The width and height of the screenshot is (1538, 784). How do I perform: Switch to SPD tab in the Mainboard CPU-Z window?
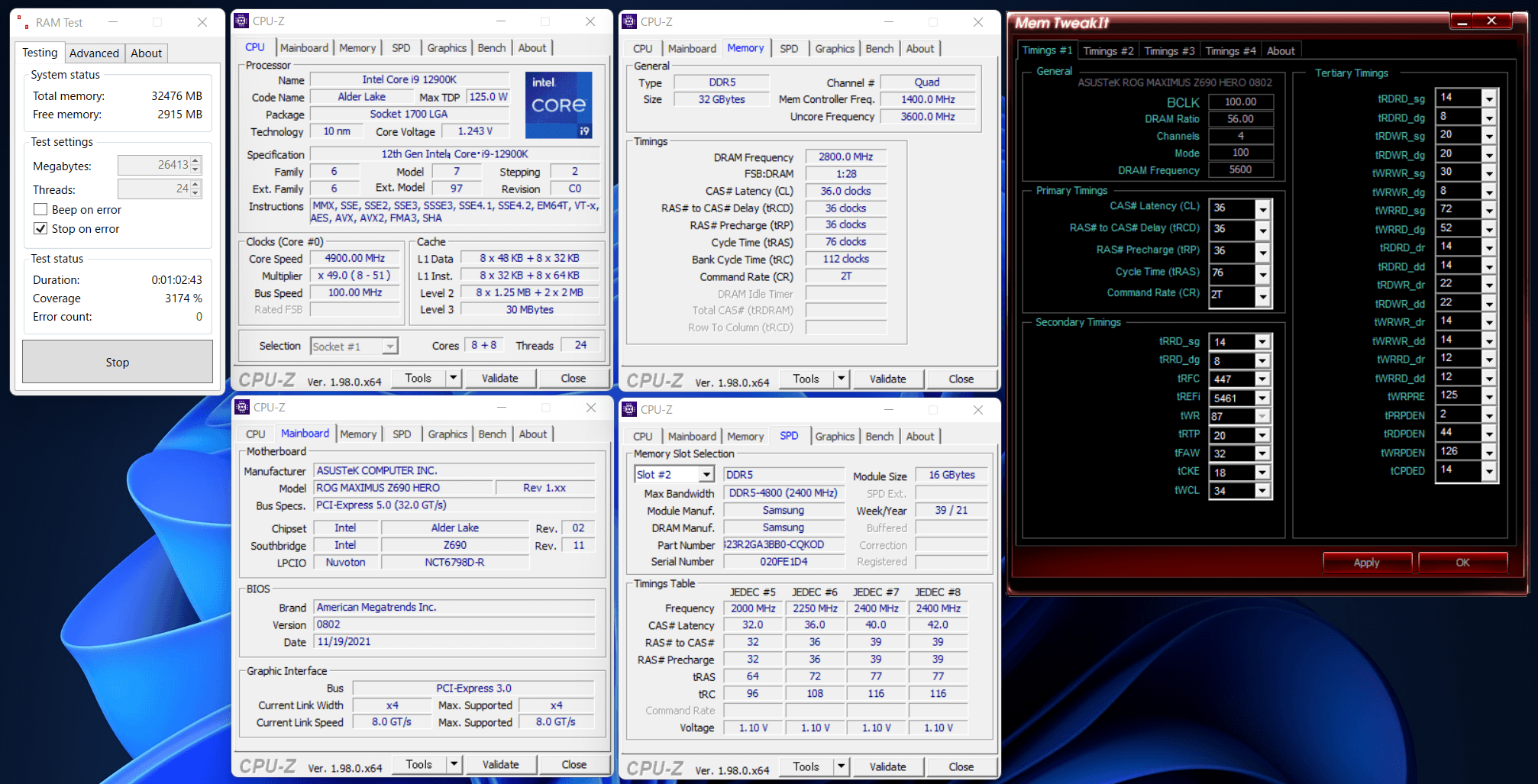coord(402,434)
